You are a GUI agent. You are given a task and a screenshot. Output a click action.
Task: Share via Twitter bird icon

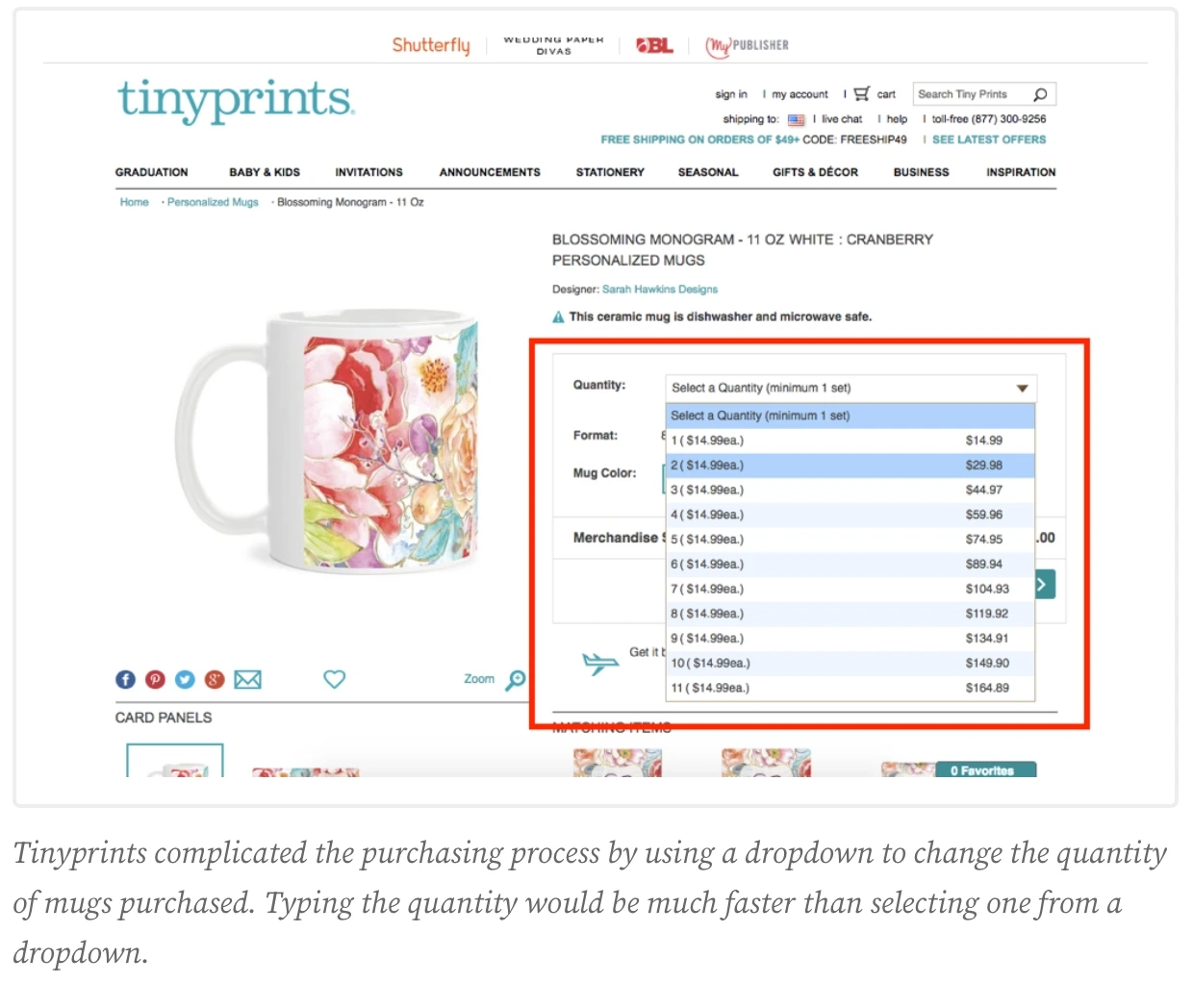point(185,680)
